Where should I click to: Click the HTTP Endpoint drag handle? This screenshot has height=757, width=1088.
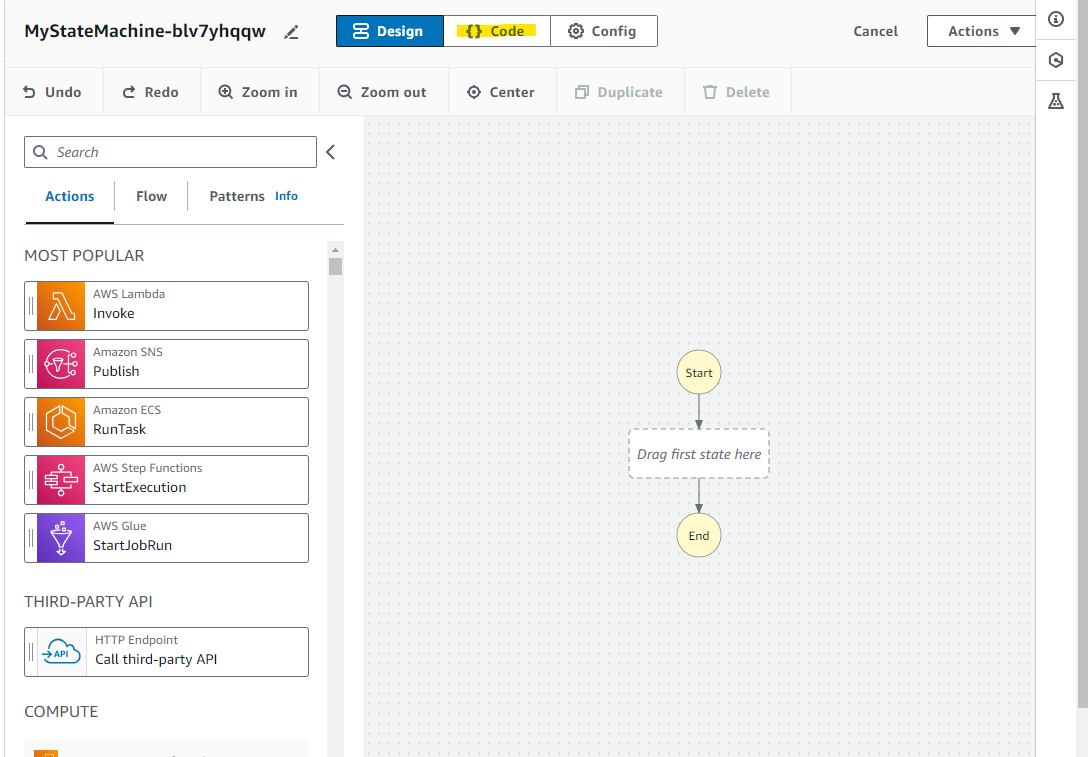coord(31,652)
